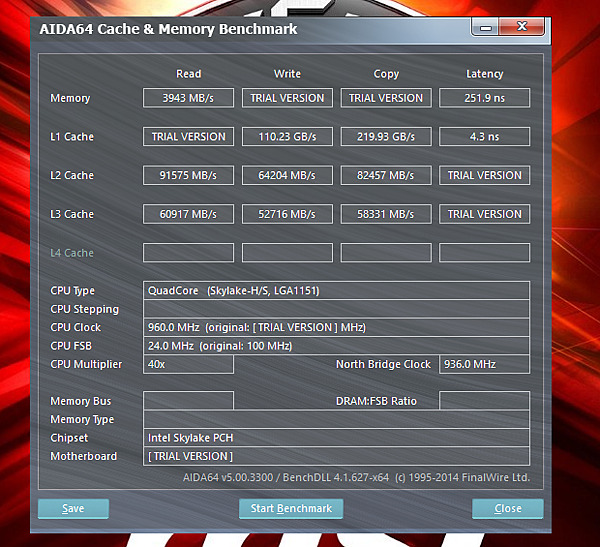This screenshot has height=547, width=600.
Task: Select the Memory Read value 3943 MB/s
Action: pyautogui.click(x=188, y=98)
